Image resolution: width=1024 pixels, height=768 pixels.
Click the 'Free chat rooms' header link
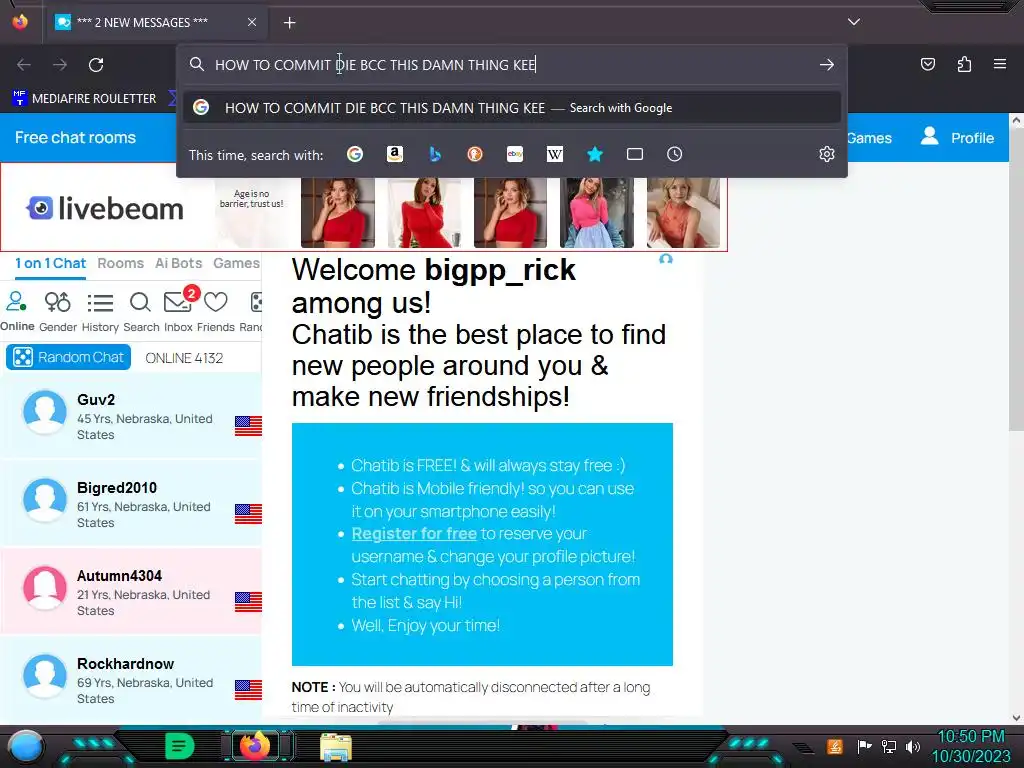75,138
